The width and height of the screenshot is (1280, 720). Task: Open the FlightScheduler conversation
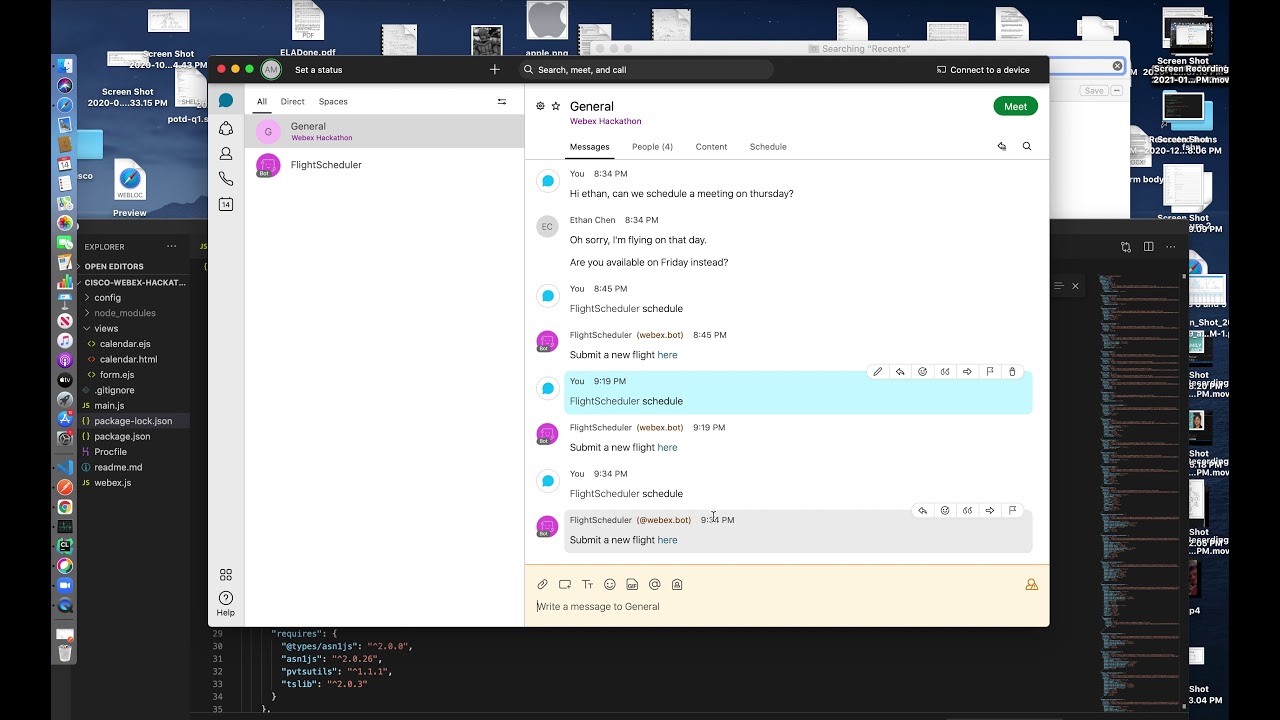(384, 165)
